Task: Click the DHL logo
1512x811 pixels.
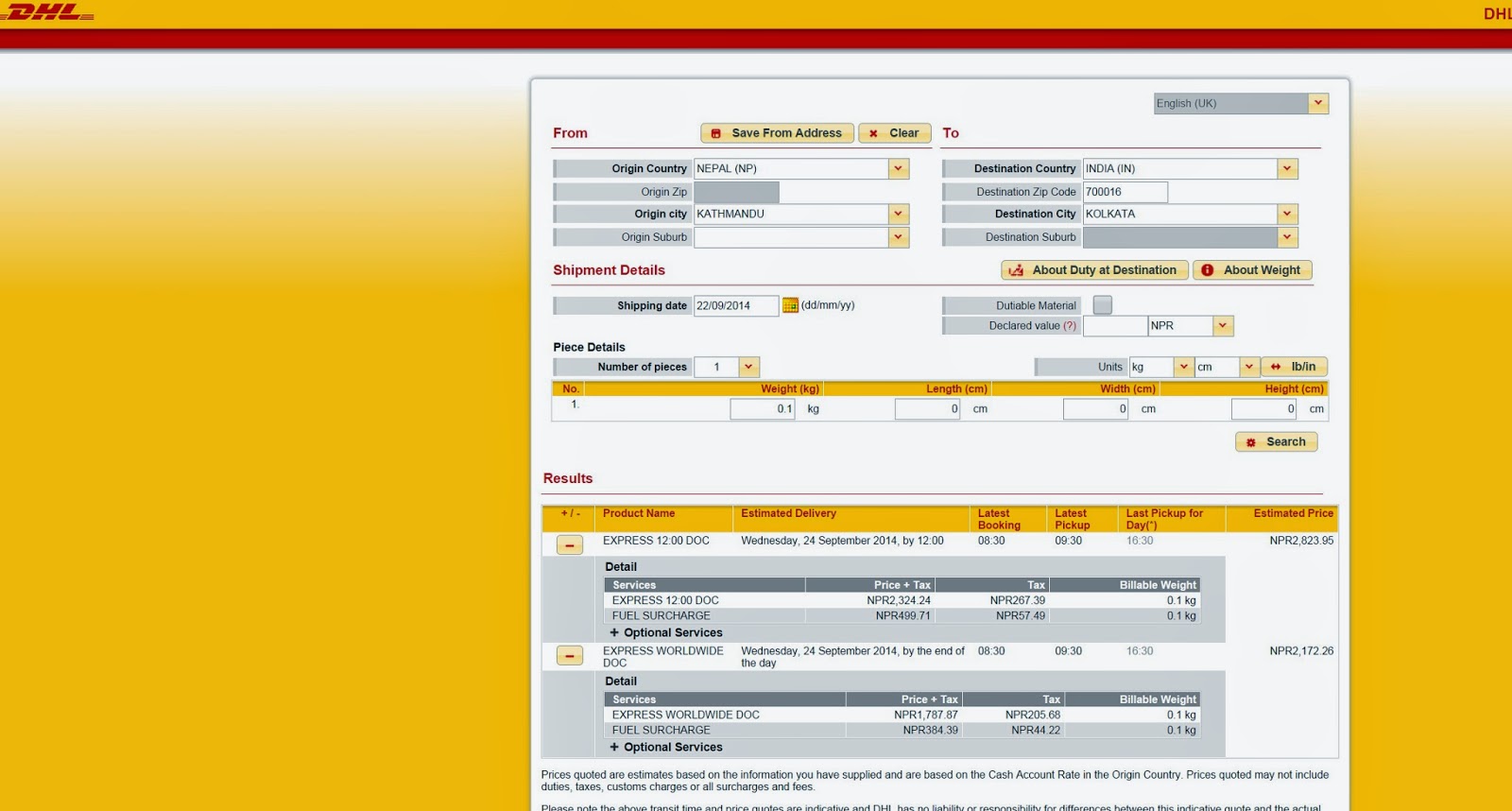Action: pos(47,12)
